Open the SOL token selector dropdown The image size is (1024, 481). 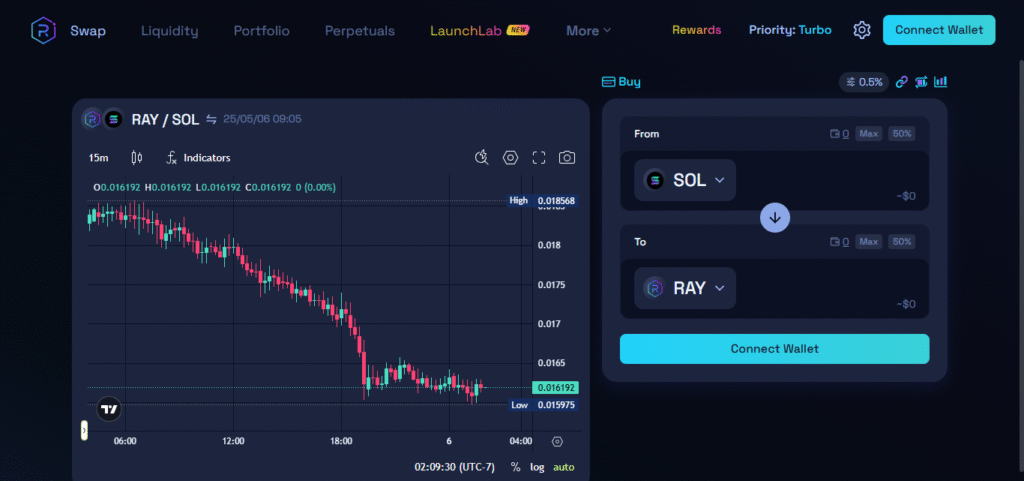point(685,180)
